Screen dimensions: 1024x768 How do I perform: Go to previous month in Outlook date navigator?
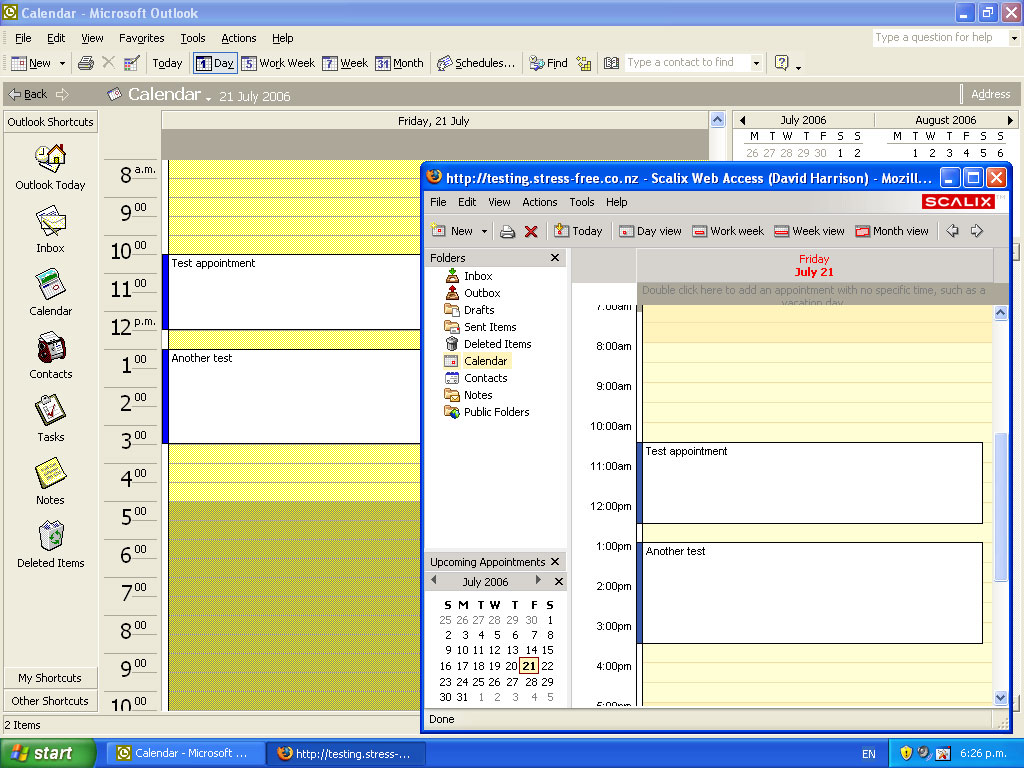743,120
